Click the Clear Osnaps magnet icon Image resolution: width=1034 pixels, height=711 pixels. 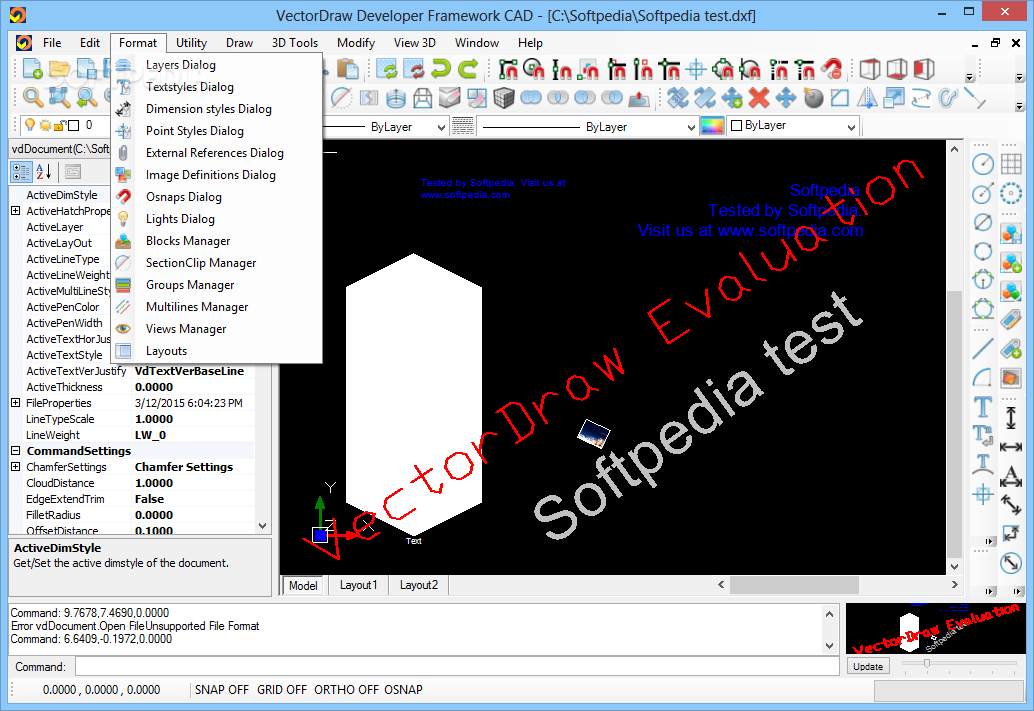click(x=832, y=69)
